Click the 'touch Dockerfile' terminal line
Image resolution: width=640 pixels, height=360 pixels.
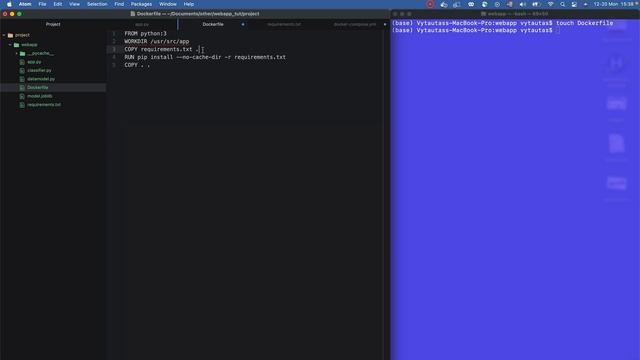[x=502, y=23]
